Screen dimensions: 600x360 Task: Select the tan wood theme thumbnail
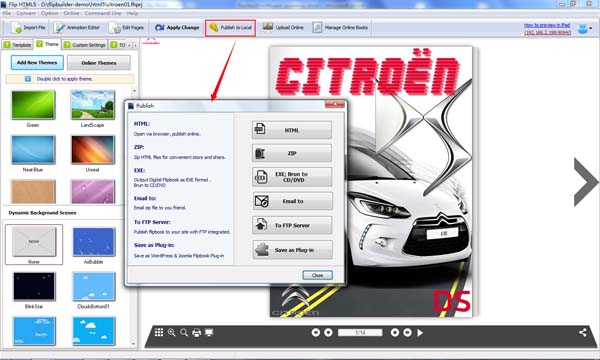point(33,191)
